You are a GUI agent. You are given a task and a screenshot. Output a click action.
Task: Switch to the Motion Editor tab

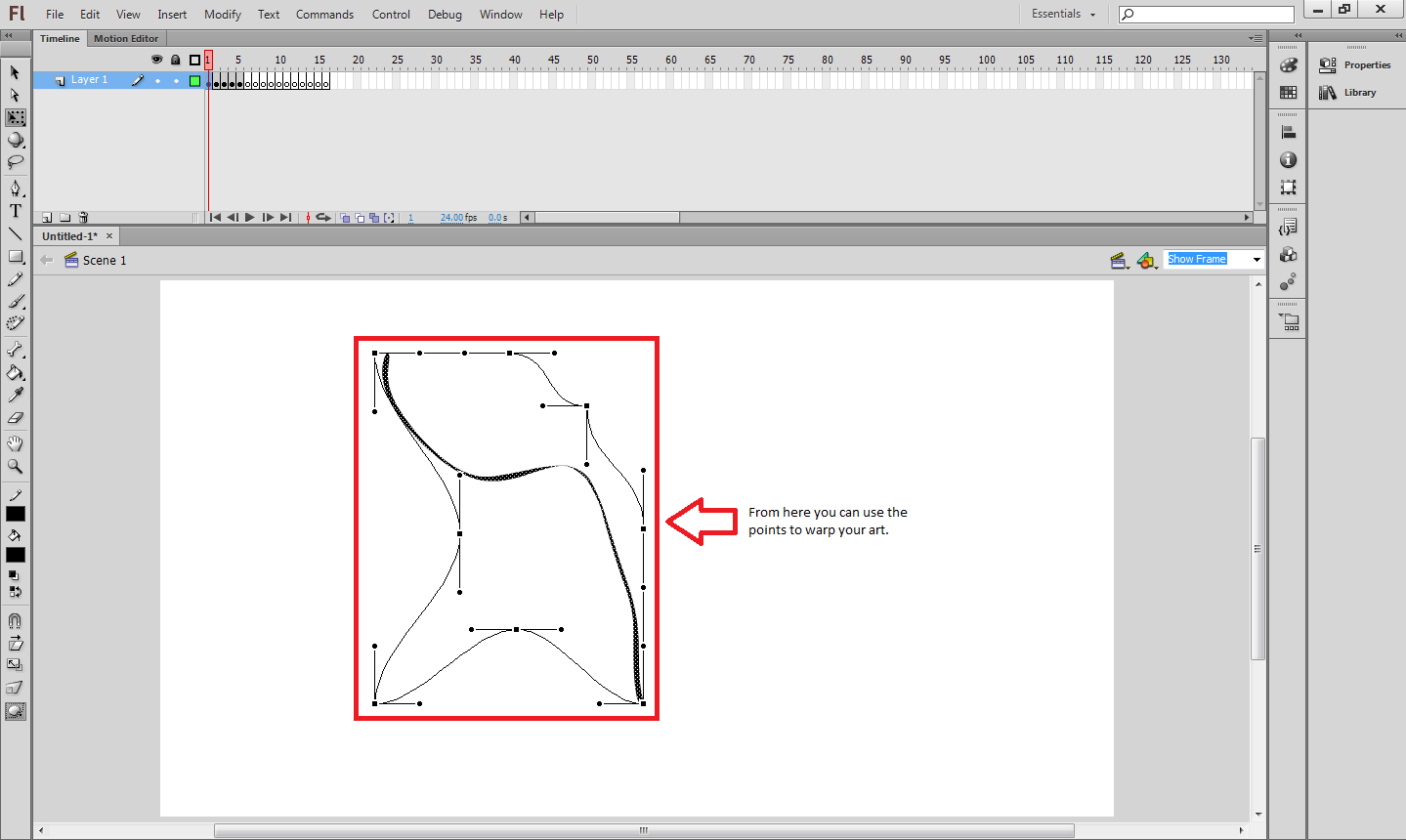pos(126,38)
